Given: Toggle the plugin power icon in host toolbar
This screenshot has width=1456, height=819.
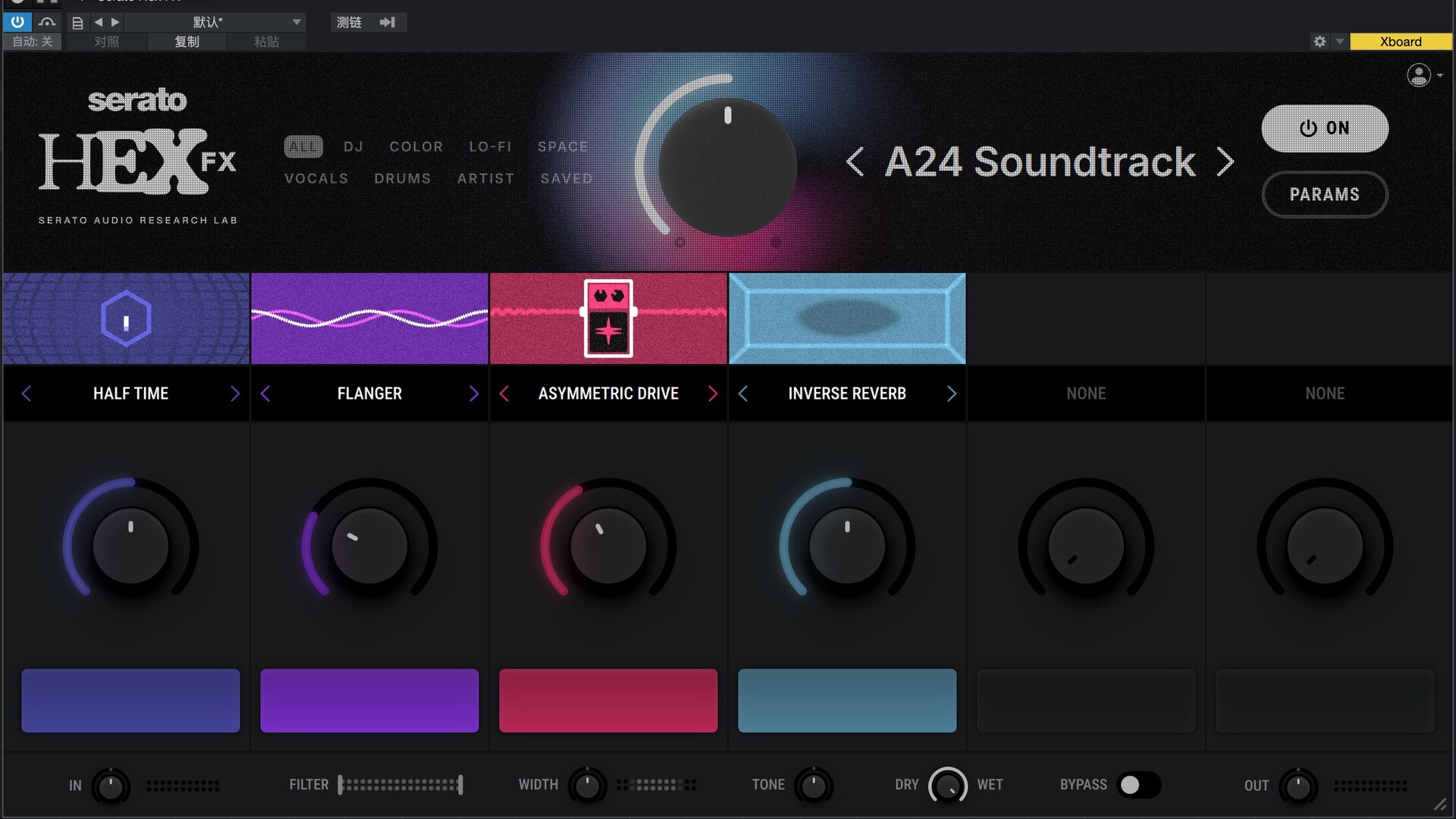Looking at the screenshot, I should coord(17,22).
